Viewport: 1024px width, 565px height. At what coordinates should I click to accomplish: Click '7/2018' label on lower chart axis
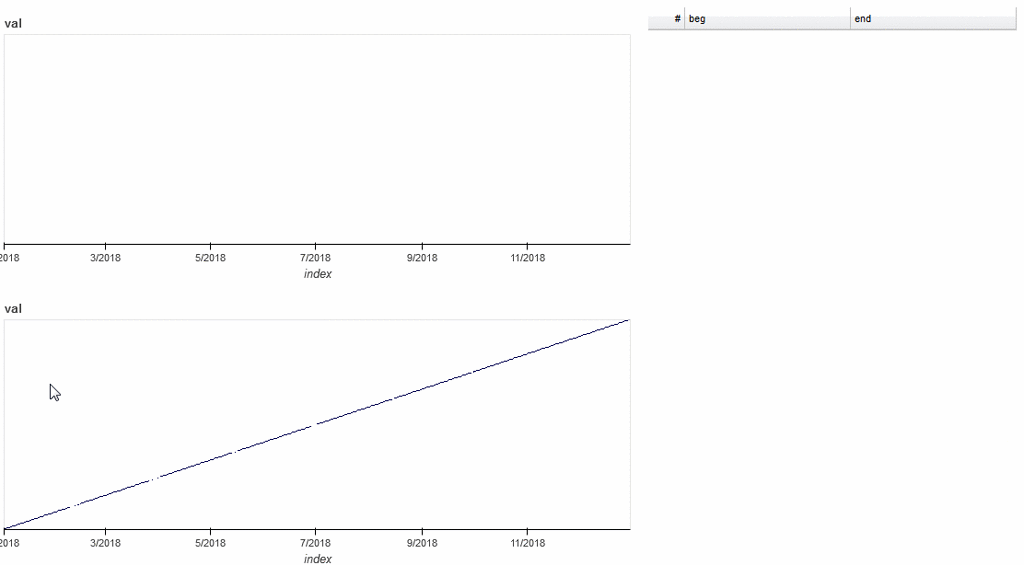315,543
